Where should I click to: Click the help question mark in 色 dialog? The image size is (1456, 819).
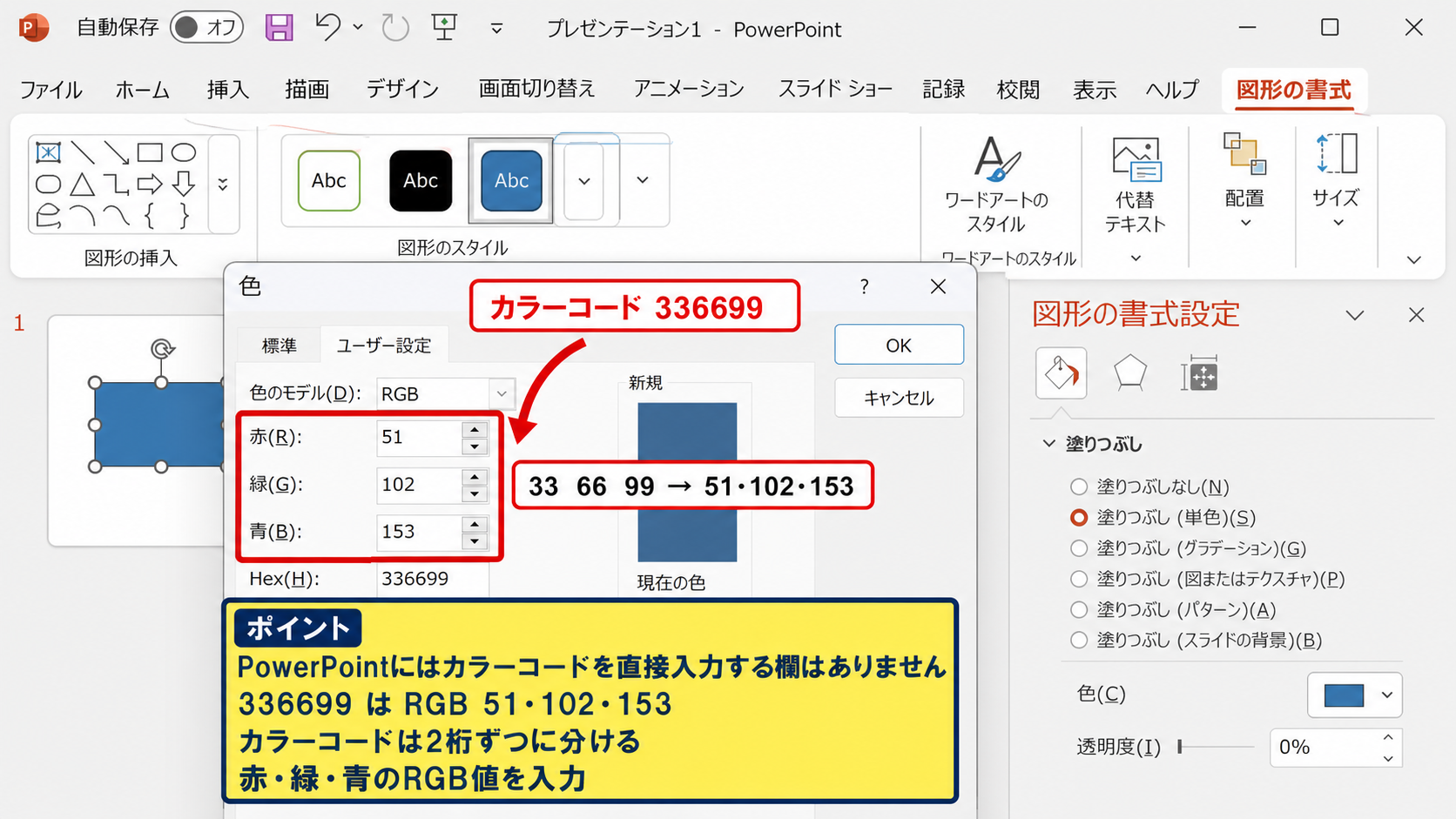[x=864, y=286]
